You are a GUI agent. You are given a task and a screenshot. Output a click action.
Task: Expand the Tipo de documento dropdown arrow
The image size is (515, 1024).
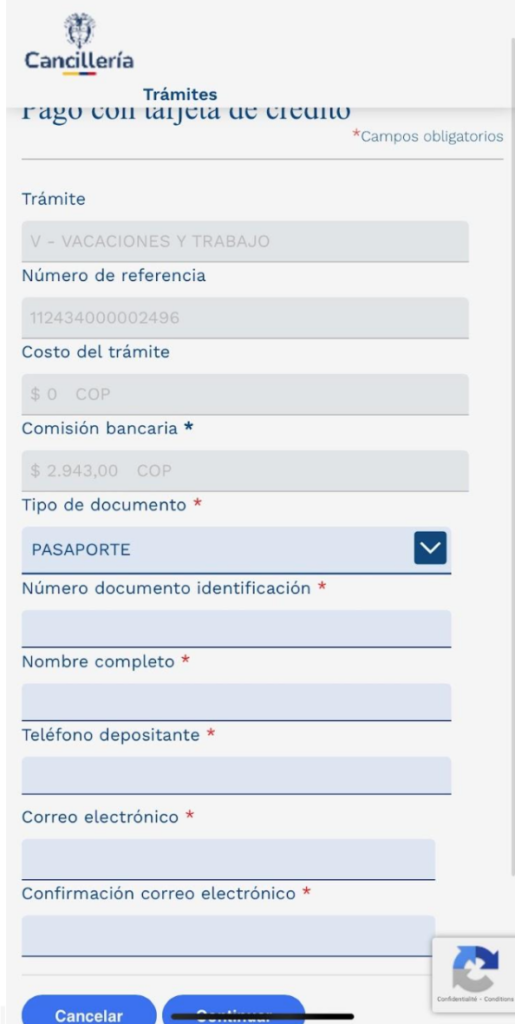point(430,548)
